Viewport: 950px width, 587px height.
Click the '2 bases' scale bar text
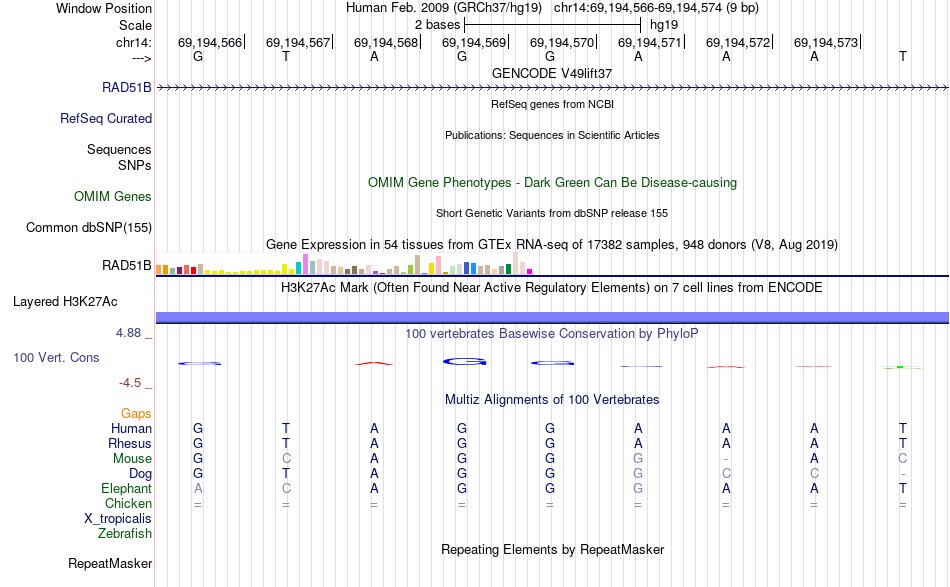[x=437, y=25]
